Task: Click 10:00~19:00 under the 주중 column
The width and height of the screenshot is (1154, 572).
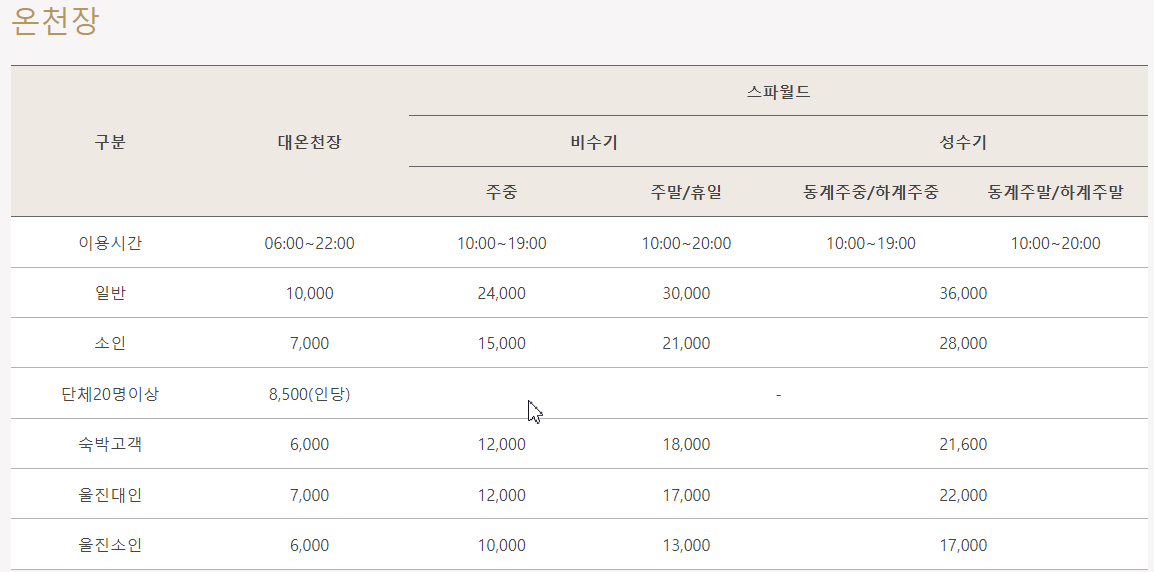Action: coord(501,243)
